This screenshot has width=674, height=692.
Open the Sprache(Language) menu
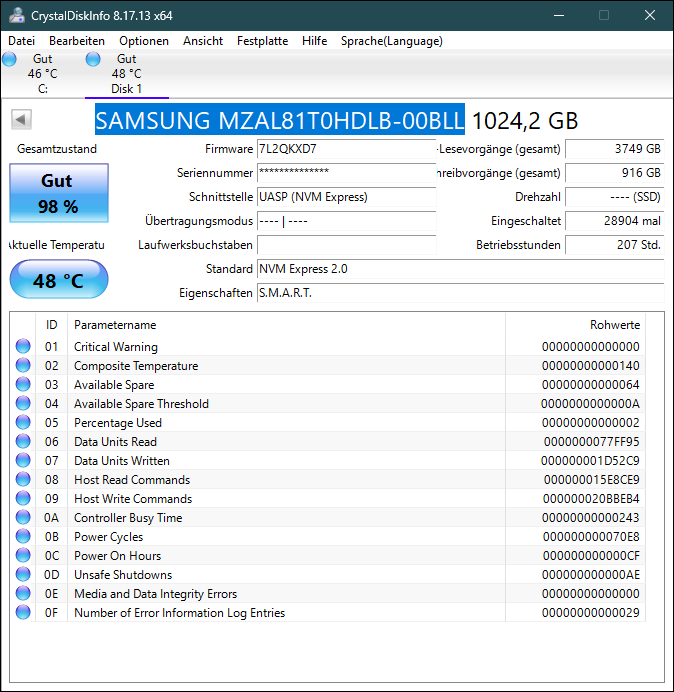point(392,41)
